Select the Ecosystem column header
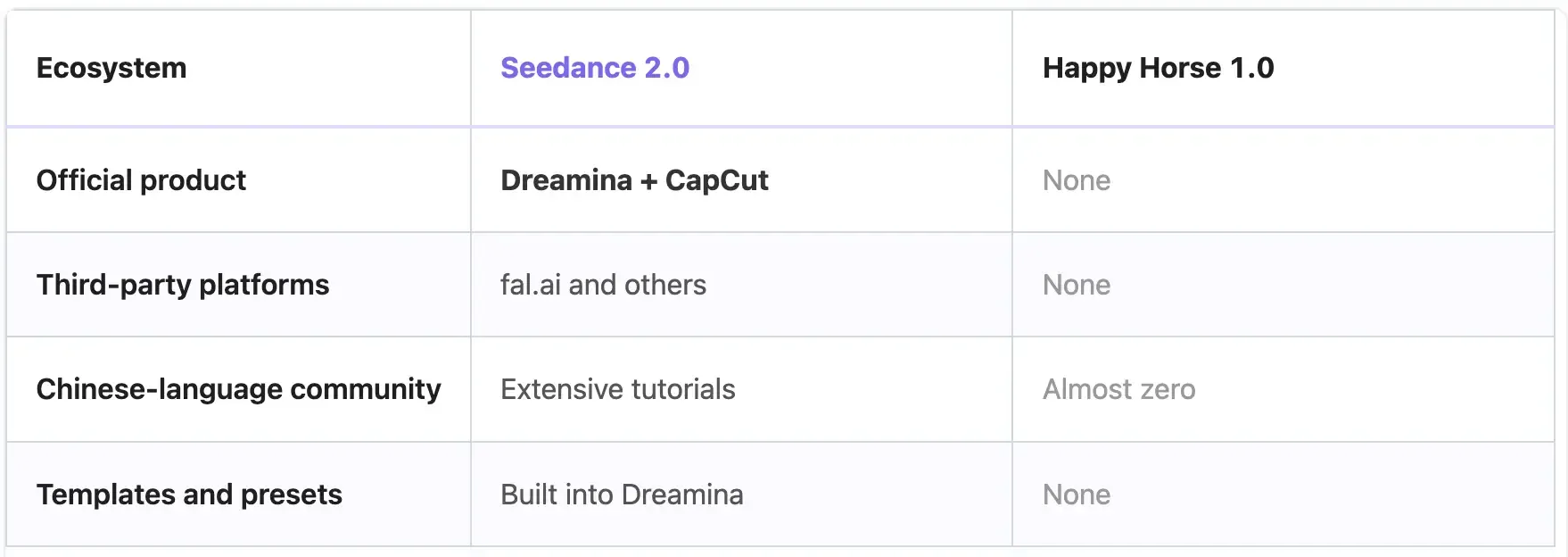The width and height of the screenshot is (1568, 557). [x=111, y=68]
